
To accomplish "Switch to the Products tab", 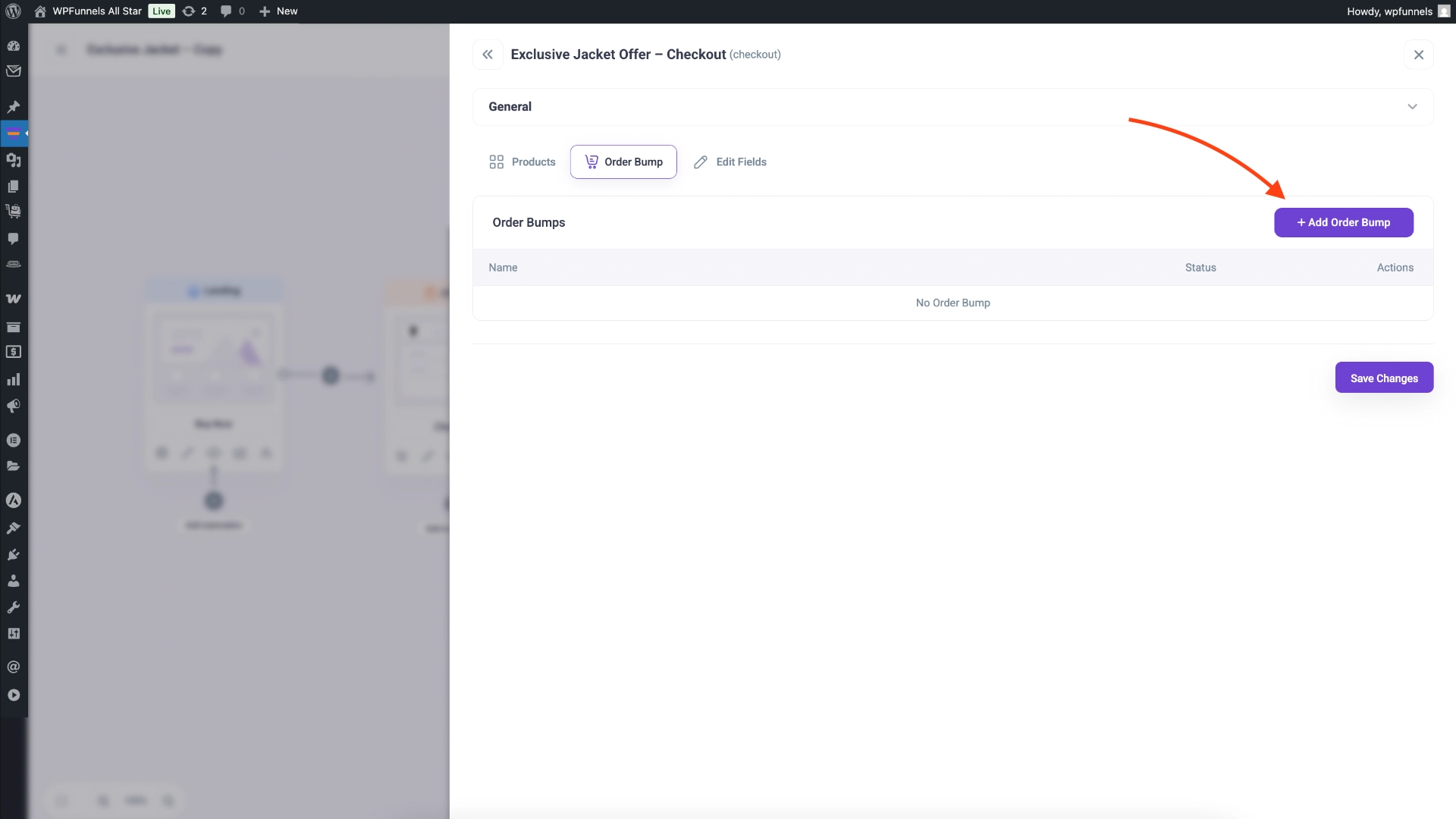I will point(522,162).
